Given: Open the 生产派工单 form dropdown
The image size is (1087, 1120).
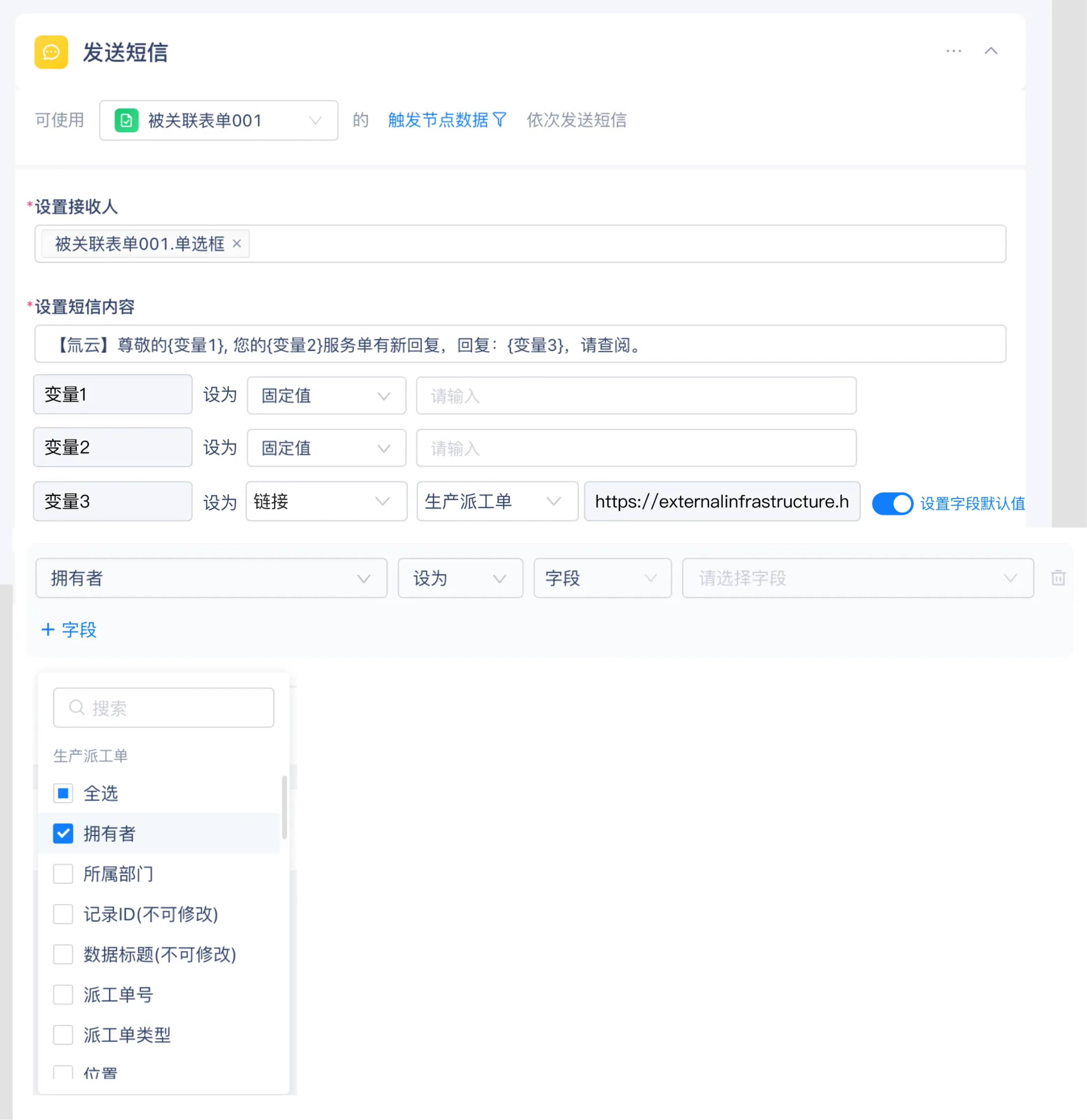Looking at the screenshot, I should coord(497,501).
